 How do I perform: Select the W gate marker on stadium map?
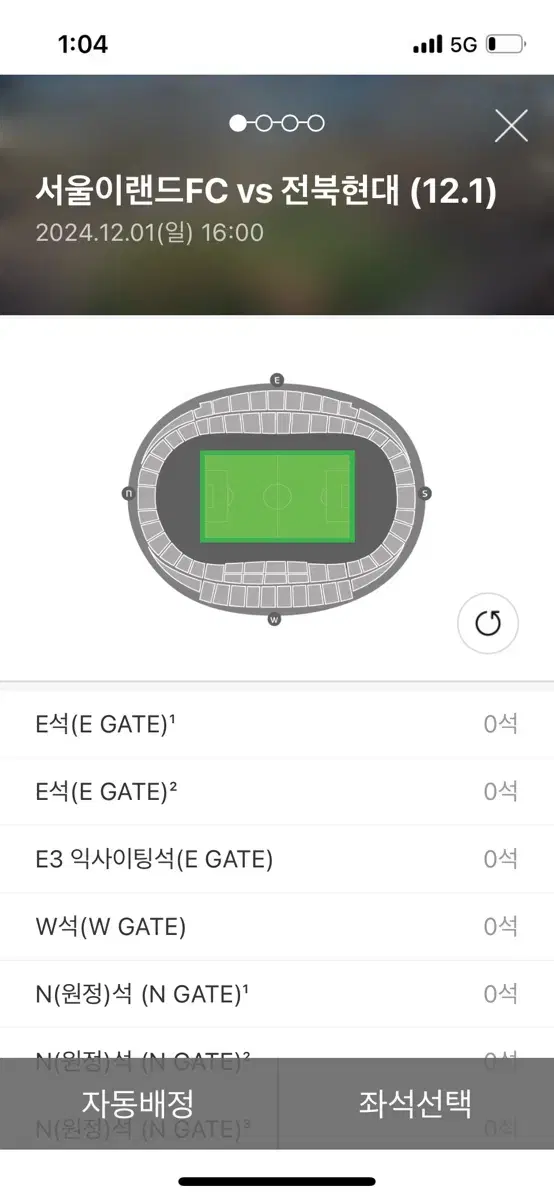click(274, 620)
